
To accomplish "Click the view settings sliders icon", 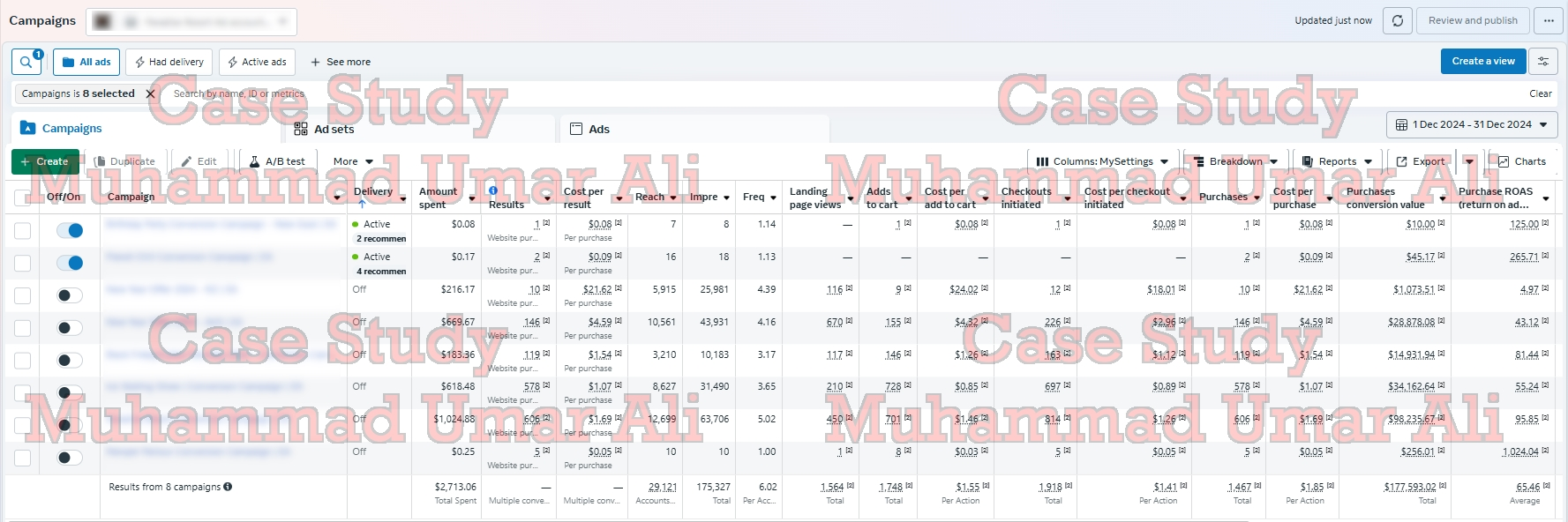I will point(1543,61).
